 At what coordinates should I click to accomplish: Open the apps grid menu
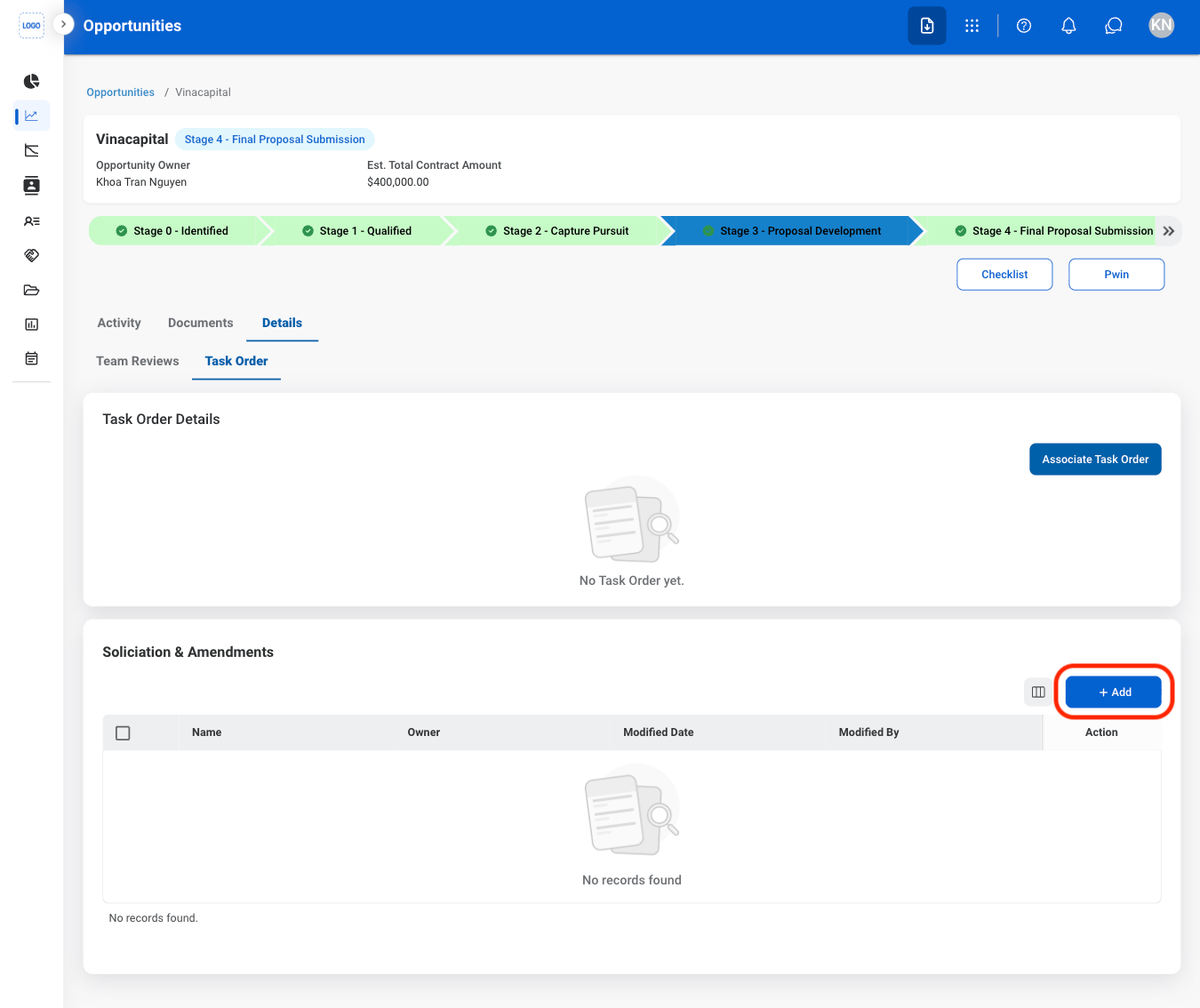pos(972,26)
